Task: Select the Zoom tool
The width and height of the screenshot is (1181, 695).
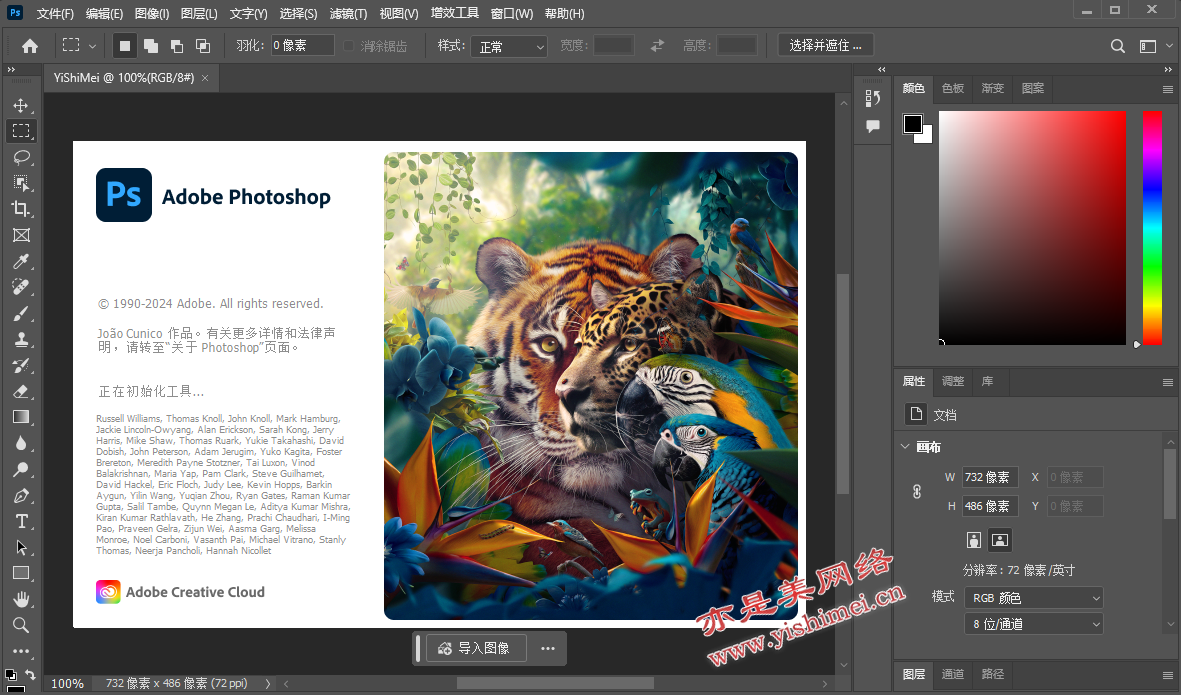Action: point(21,625)
